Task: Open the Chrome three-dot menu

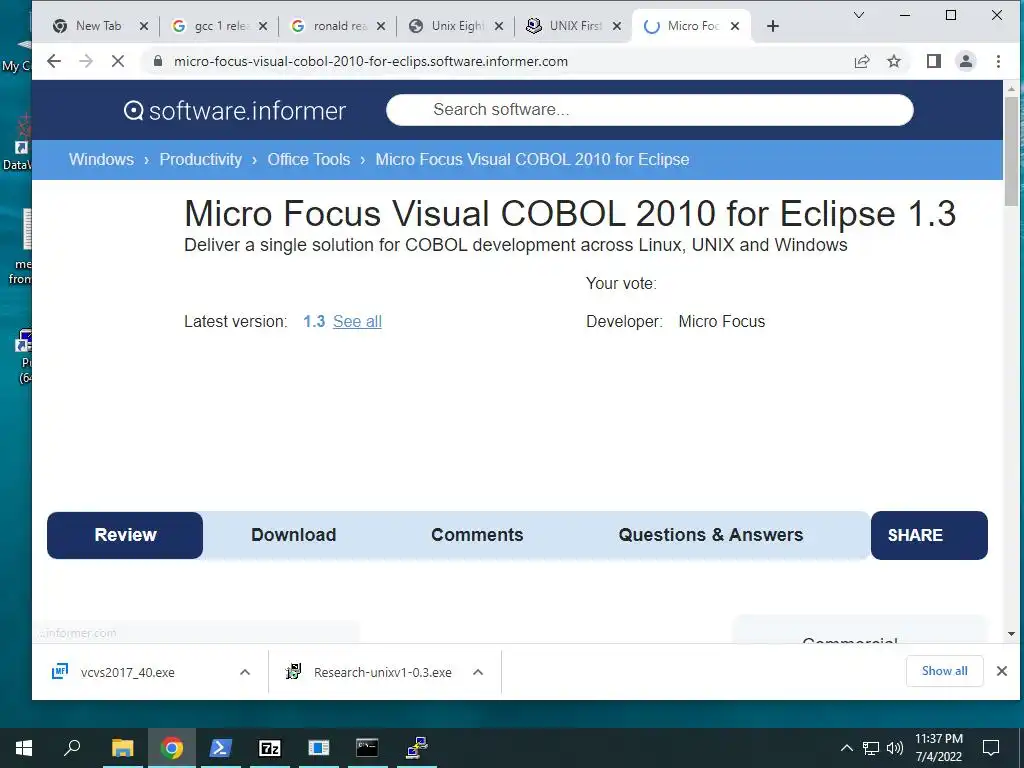Action: [998, 61]
